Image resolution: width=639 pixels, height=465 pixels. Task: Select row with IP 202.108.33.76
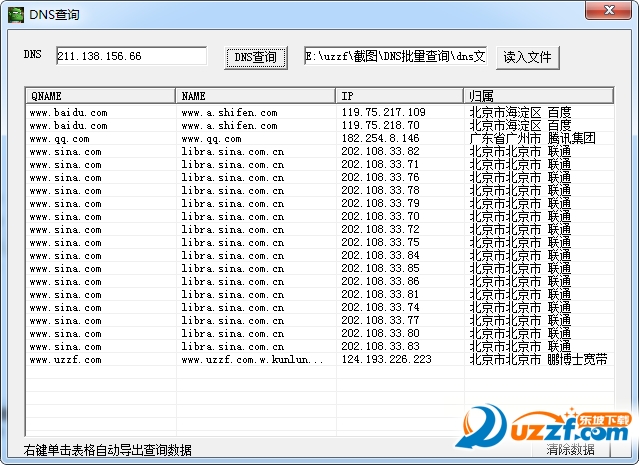pyautogui.click(x=320, y=177)
